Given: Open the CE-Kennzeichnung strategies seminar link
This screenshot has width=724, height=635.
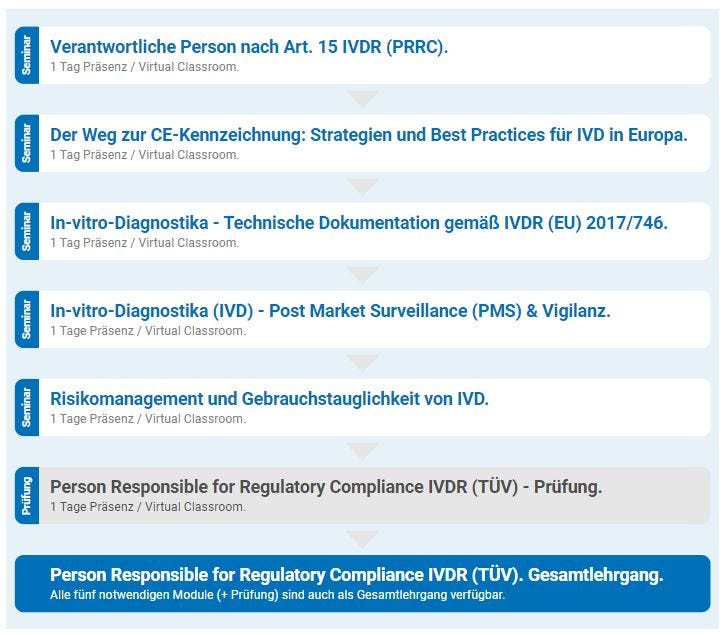Looking at the screenshot, I should (368, 134).
